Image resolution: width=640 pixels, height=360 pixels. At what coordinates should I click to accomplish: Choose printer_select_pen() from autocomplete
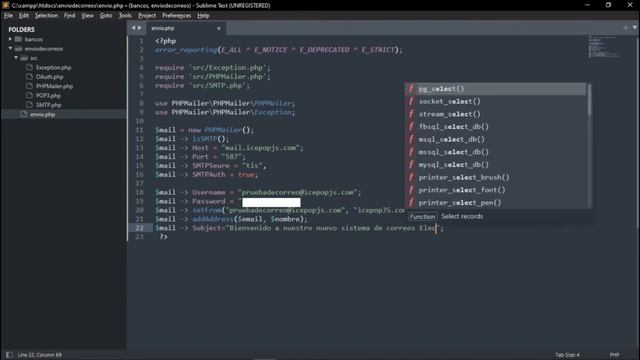coord(496,202)
